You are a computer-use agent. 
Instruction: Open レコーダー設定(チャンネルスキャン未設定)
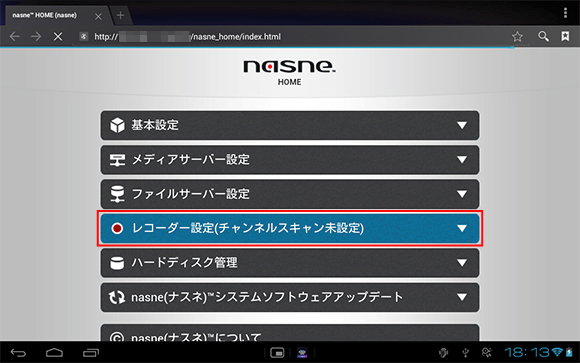tap(290, 228)
